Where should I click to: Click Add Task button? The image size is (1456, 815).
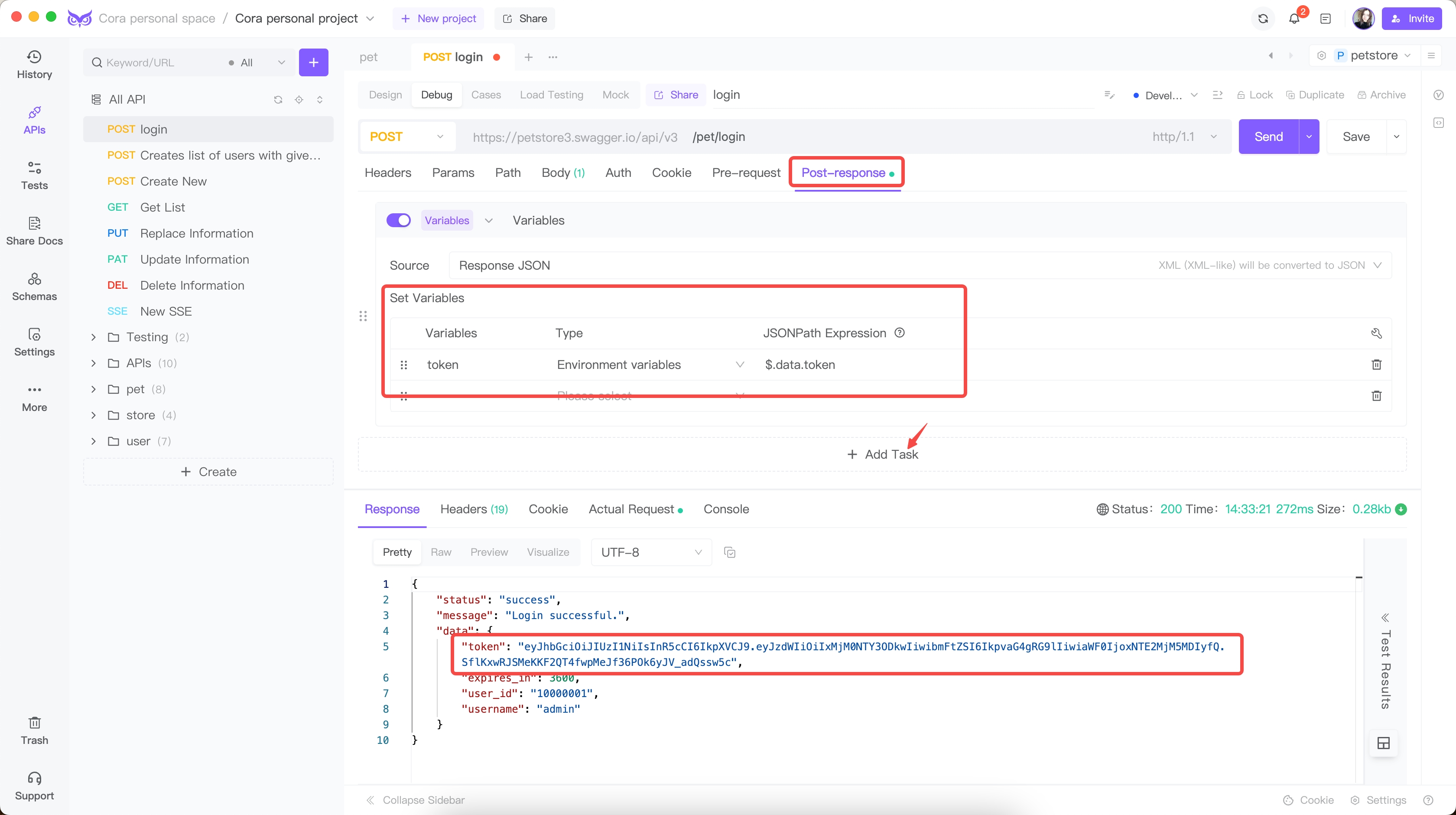tap(883, 454)
